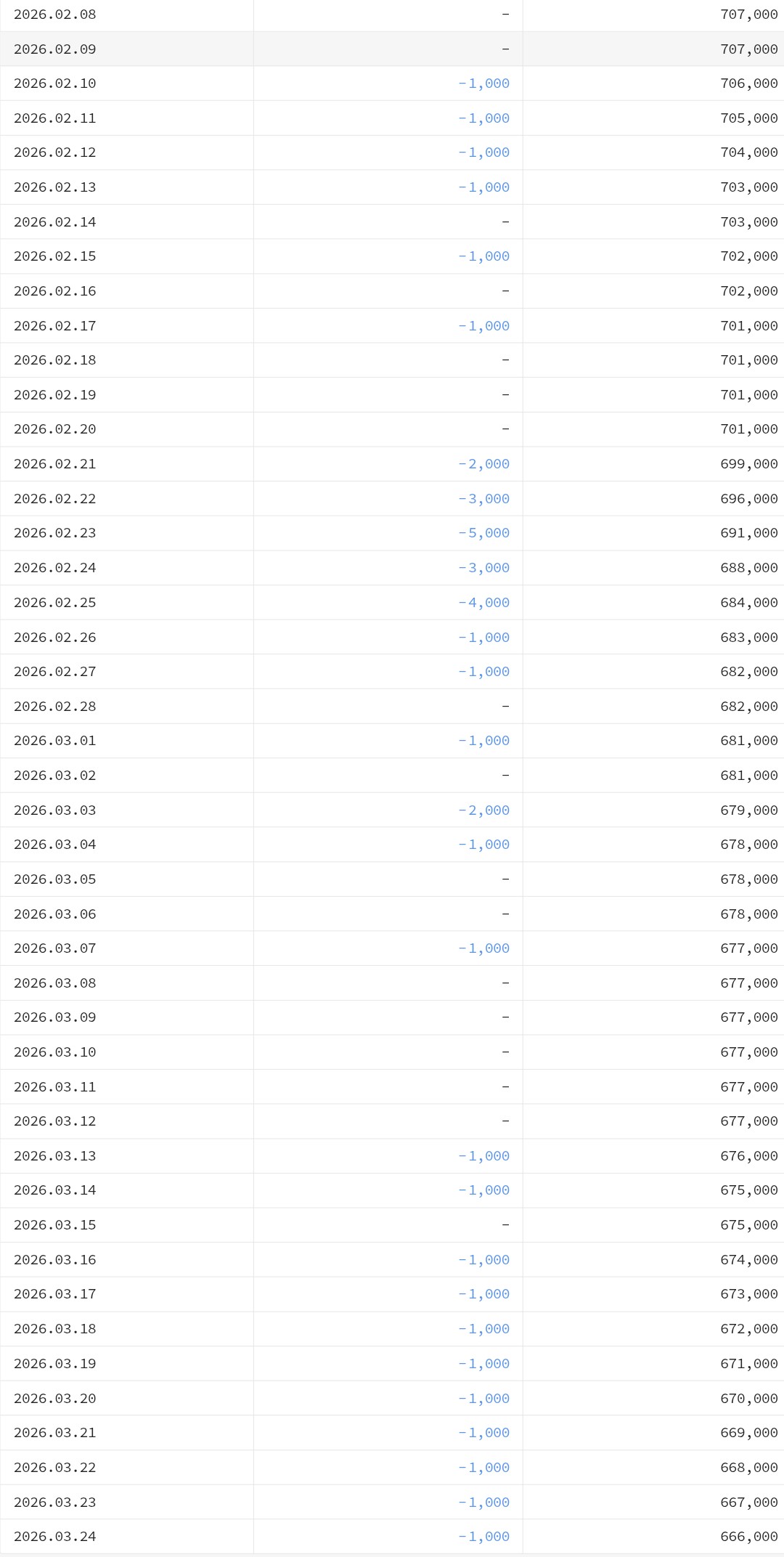Image resolution: width=784 pixels, height=1557 pixels.
Task: Select the 2026.03.24 date cell
Action: (x=55, y=1537)
